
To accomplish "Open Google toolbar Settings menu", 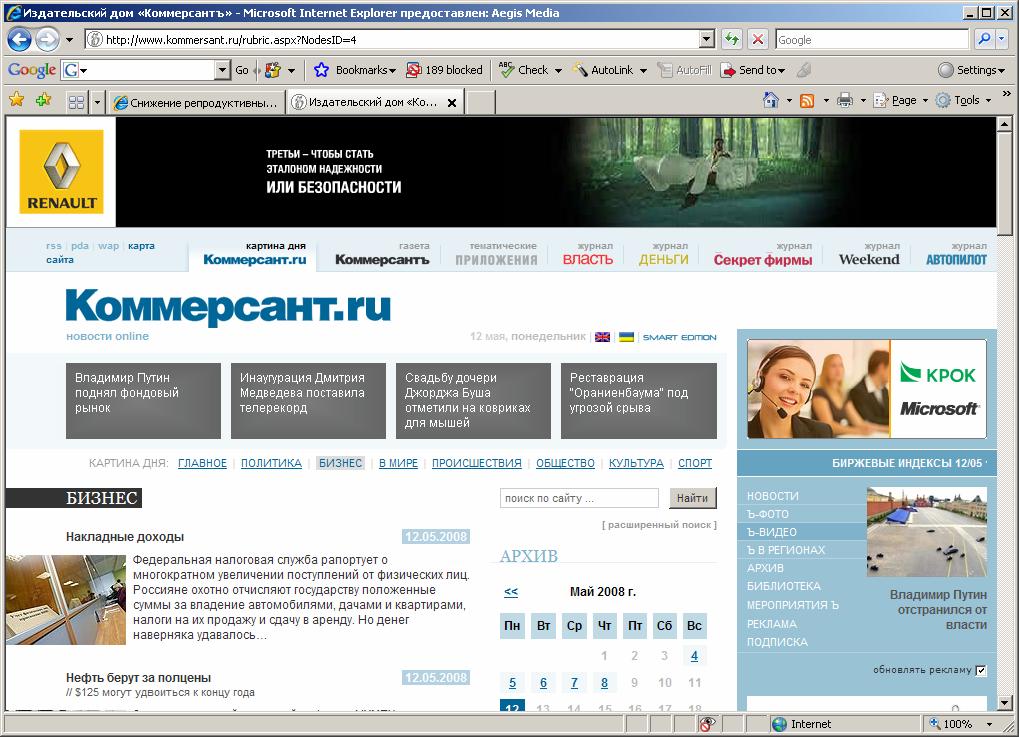I will click(972, 70).
